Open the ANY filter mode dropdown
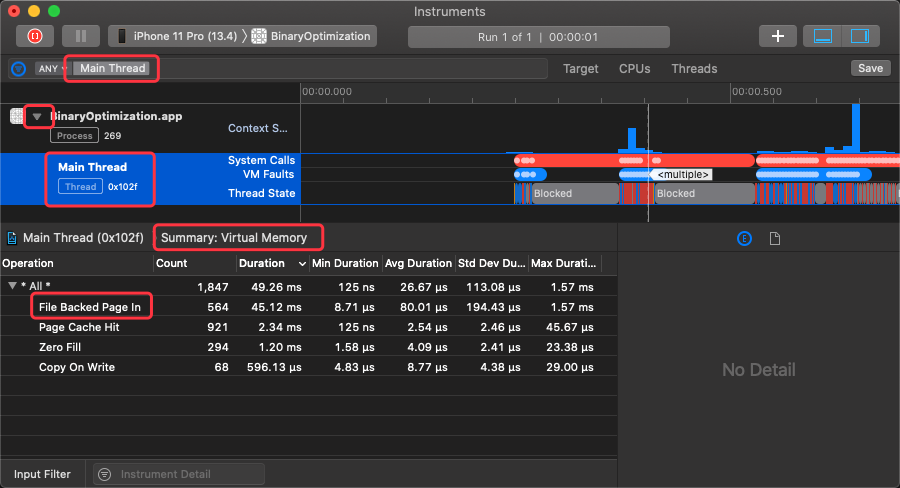900x488 pixels. (51, 68)
